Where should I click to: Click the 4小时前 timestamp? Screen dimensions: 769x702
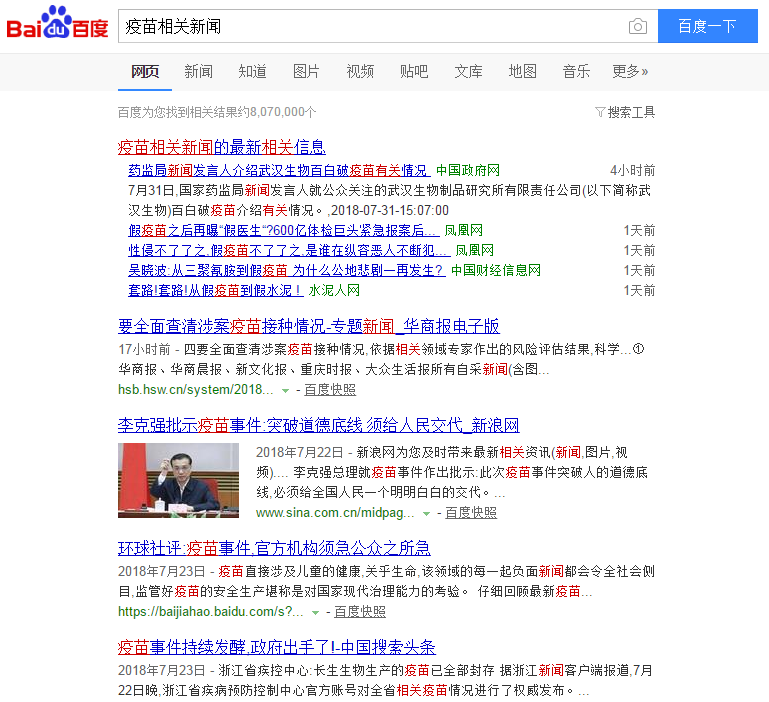[x=633, y=171]
